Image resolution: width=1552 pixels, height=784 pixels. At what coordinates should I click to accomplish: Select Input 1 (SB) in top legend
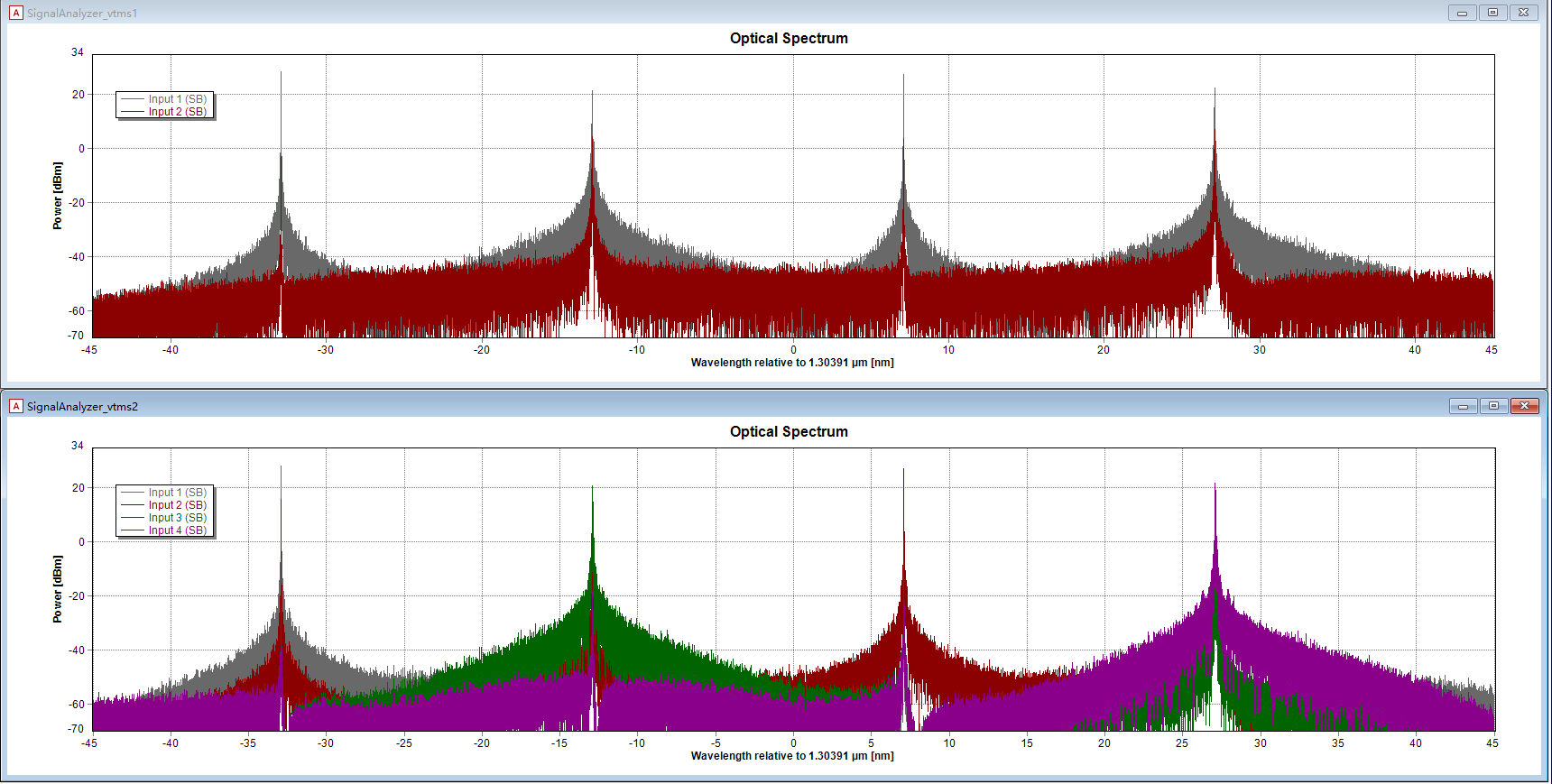click(x=178, y=99)
